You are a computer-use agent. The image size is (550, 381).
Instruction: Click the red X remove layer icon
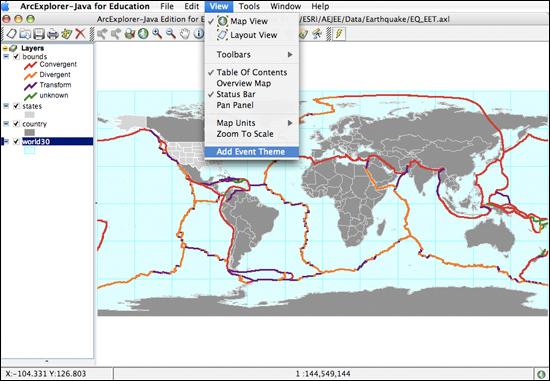[80, 34]
